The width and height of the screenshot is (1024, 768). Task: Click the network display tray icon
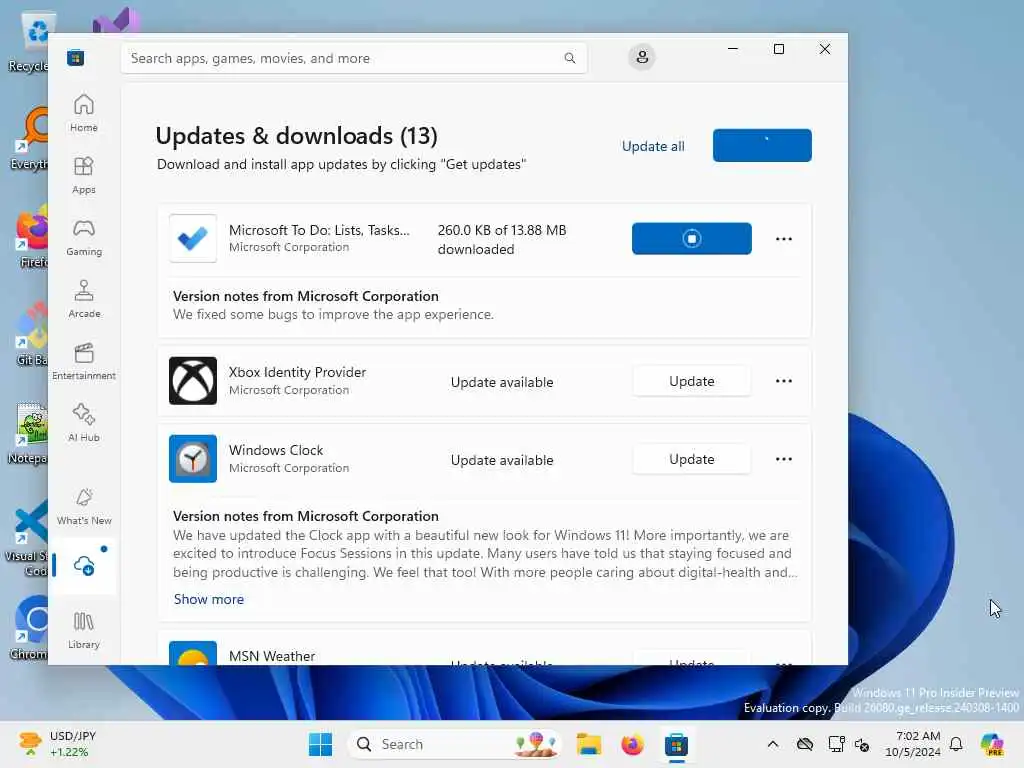coord(835,744)
